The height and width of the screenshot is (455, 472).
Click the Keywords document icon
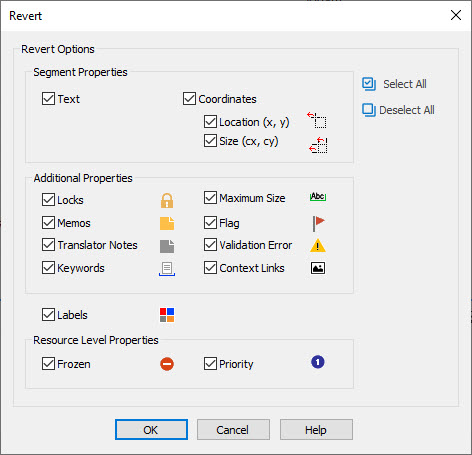click(x=167, y=269)
